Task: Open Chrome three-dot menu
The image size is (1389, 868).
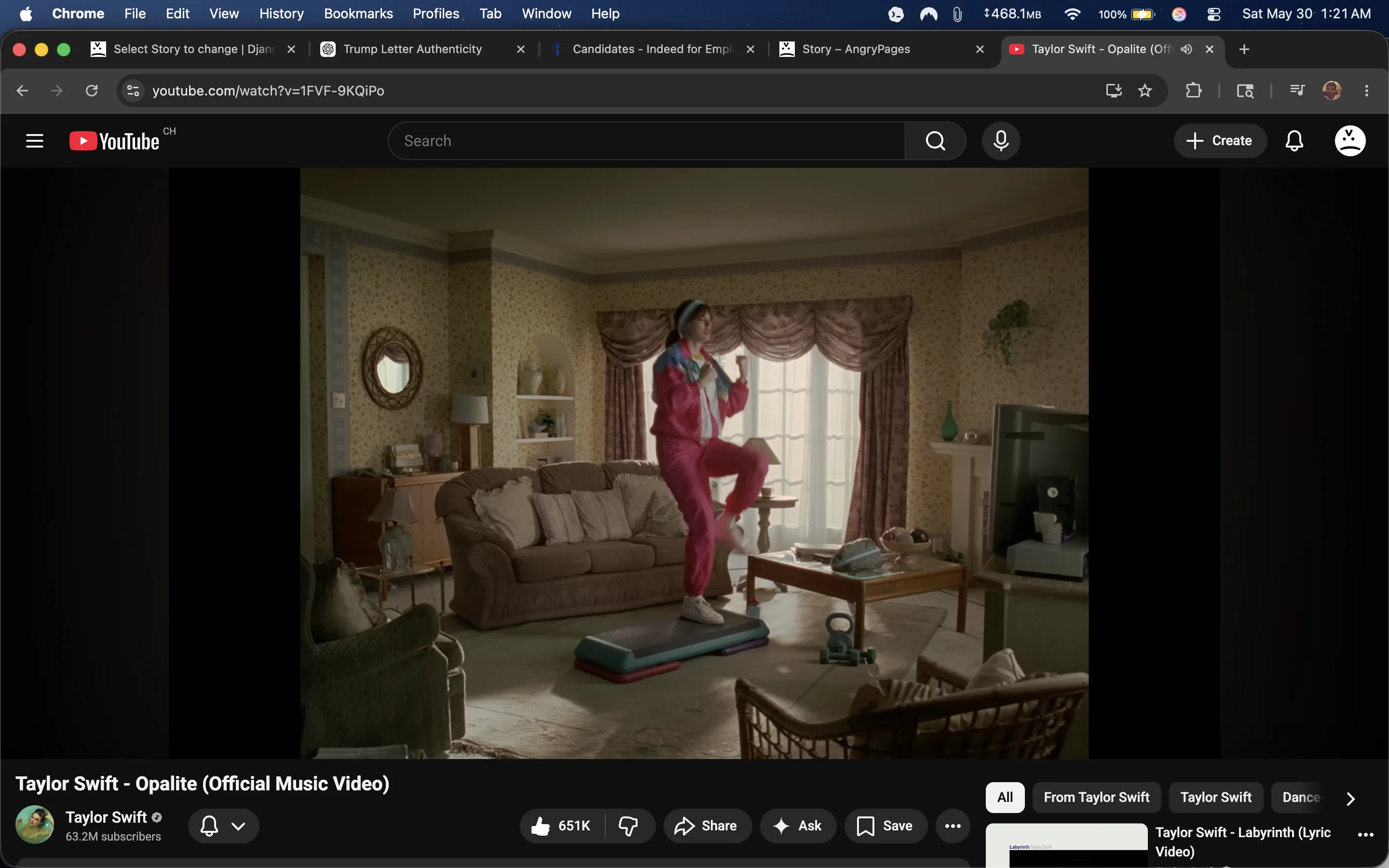Action: 1367,91
